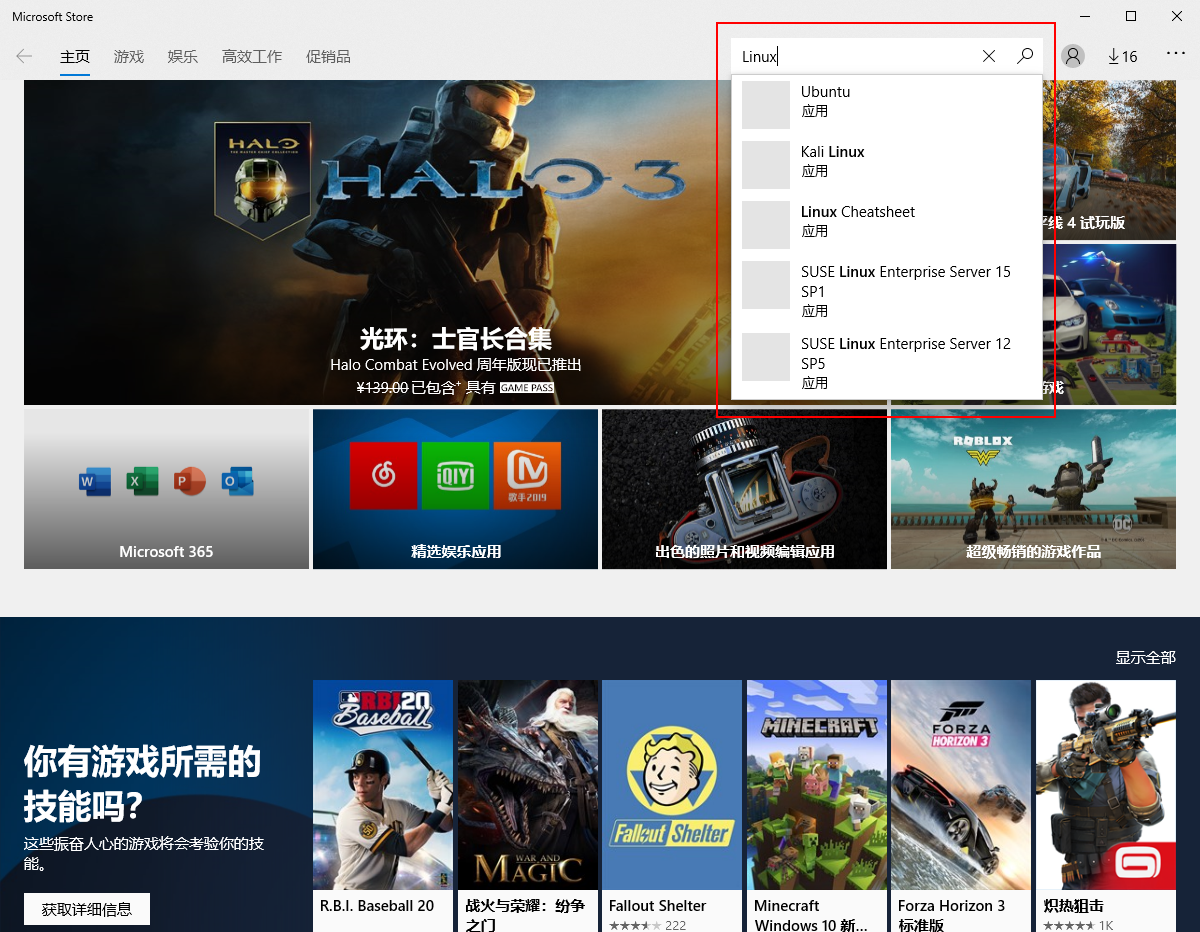The height and width of the screenshot is (932, 1200).
Task: Open the user account icon
Action: click(x=1073, y=56)
